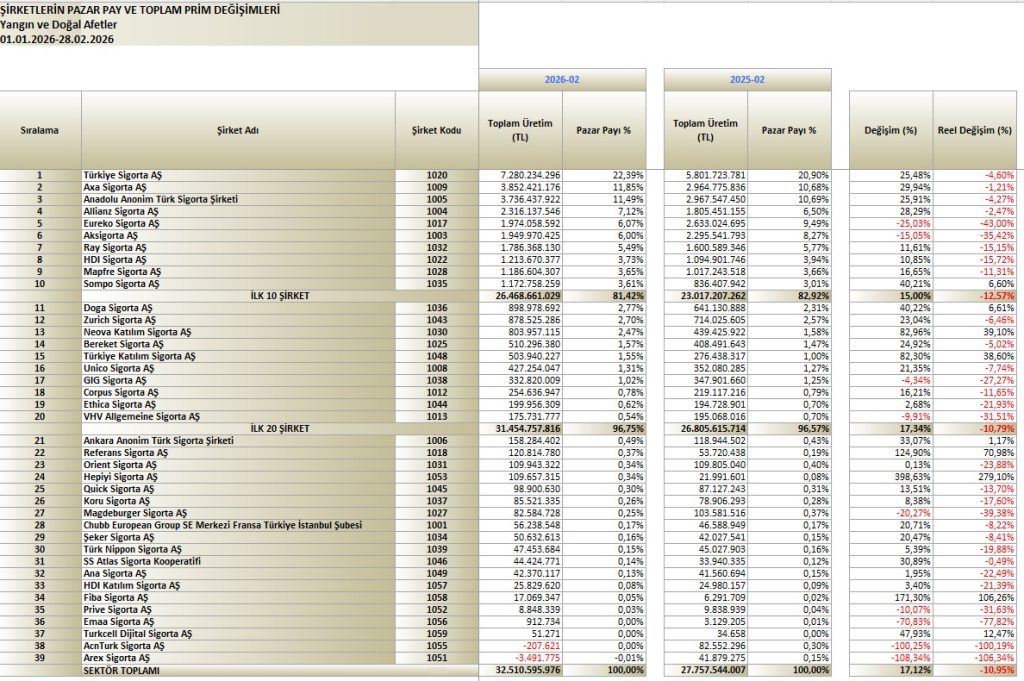
Task: Select the Şirket Kodu column header
Action: click(x=436, y=130)
